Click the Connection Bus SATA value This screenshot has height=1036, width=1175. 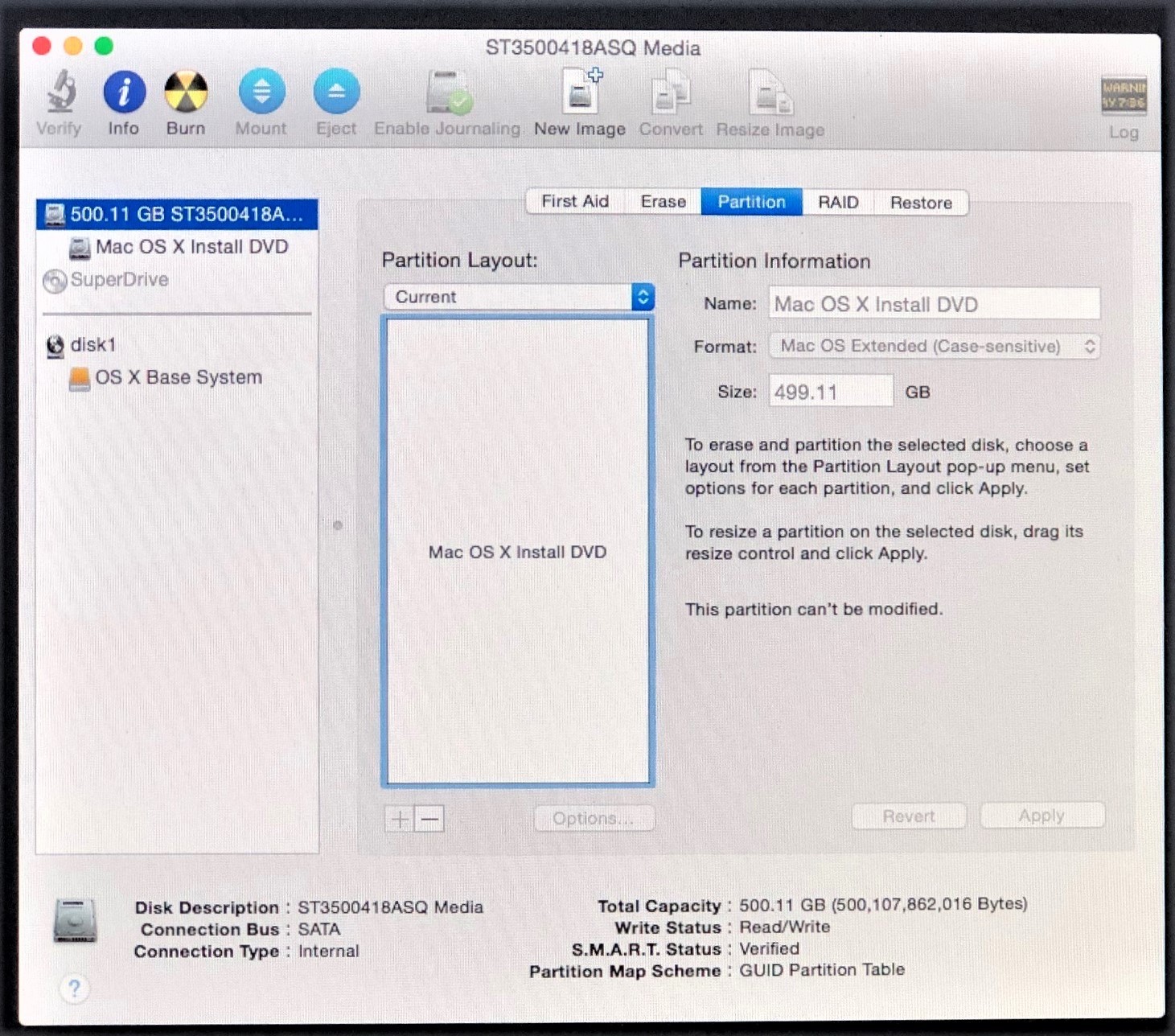(x=319, y=930)
